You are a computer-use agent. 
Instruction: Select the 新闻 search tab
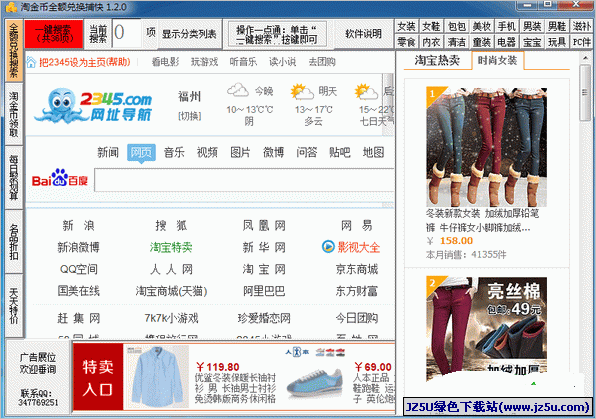click(108, 152)
